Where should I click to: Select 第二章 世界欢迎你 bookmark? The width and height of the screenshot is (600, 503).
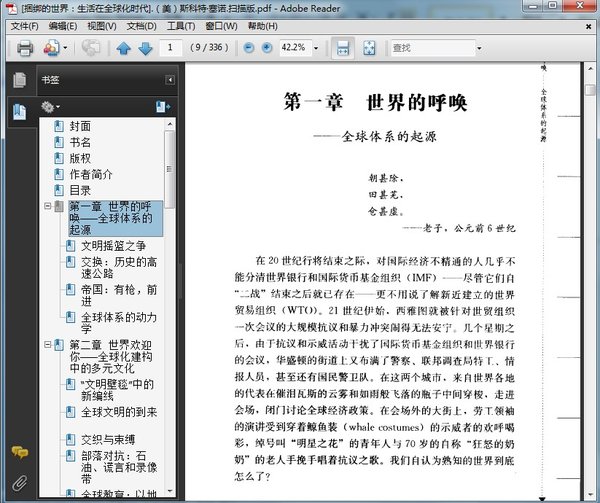[111, 356]
